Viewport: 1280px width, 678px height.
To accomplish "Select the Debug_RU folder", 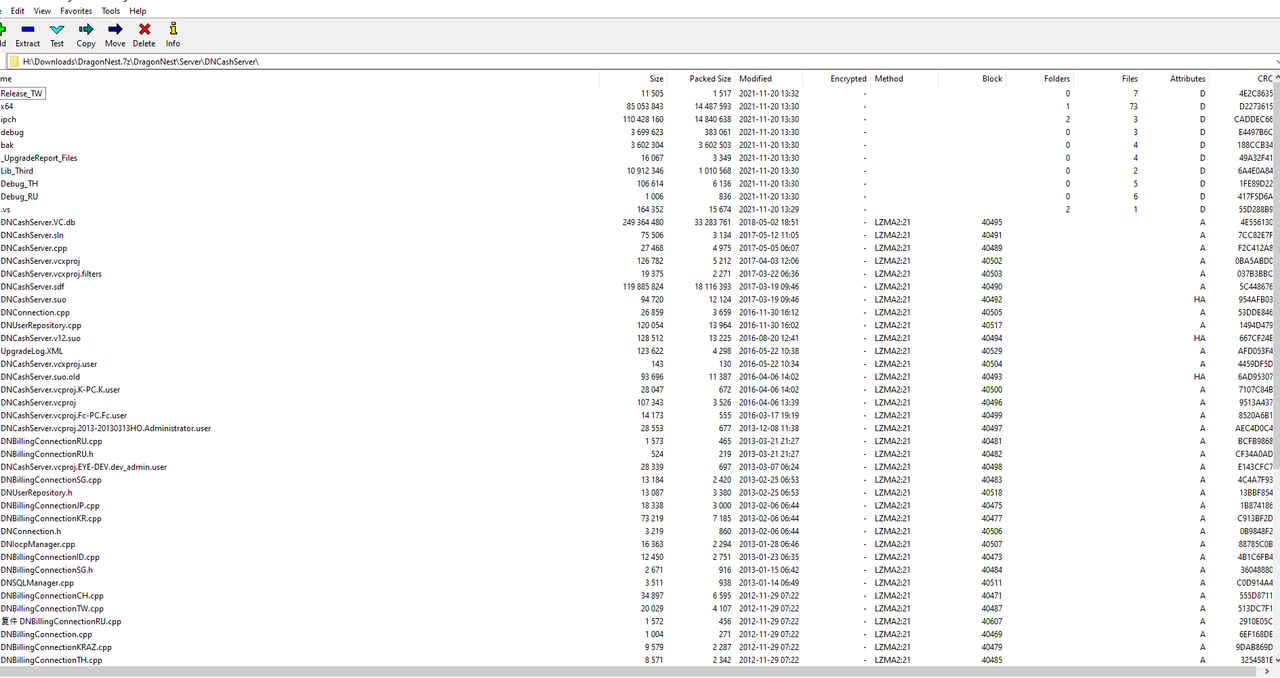I will (20, 196).
